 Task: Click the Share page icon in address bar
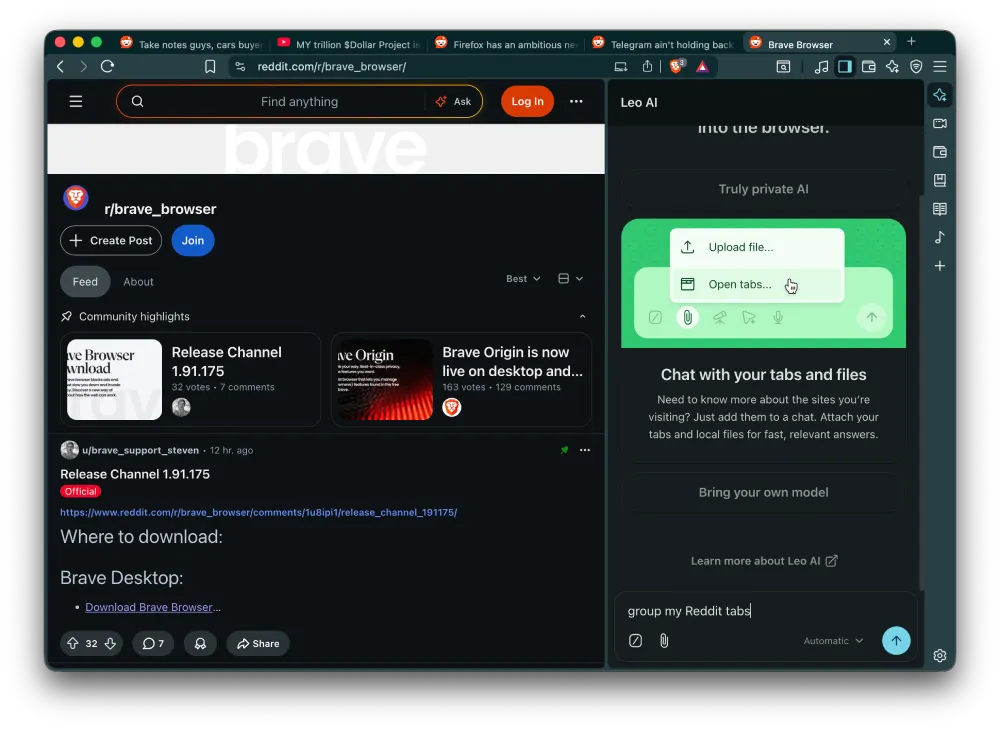[x=647, y=66]
